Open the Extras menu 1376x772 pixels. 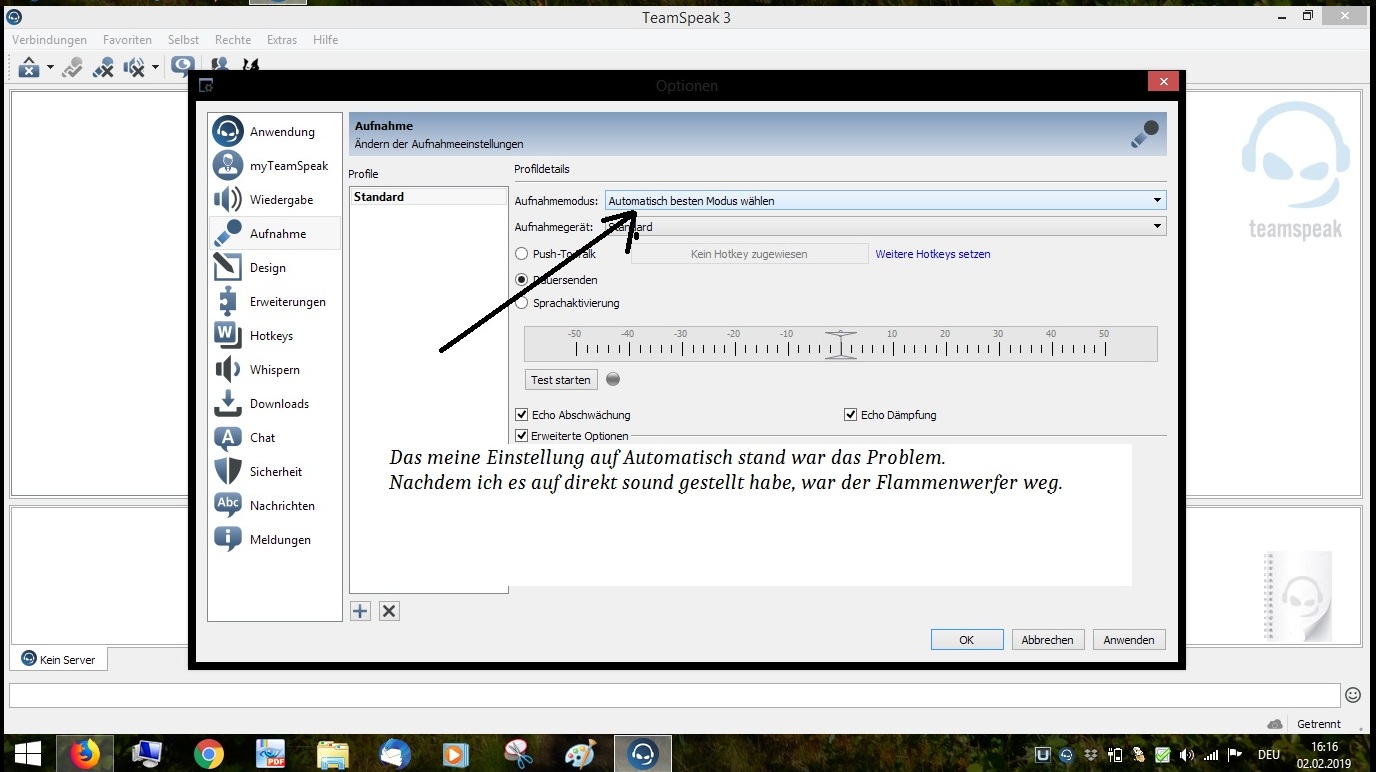click(282, 40)
